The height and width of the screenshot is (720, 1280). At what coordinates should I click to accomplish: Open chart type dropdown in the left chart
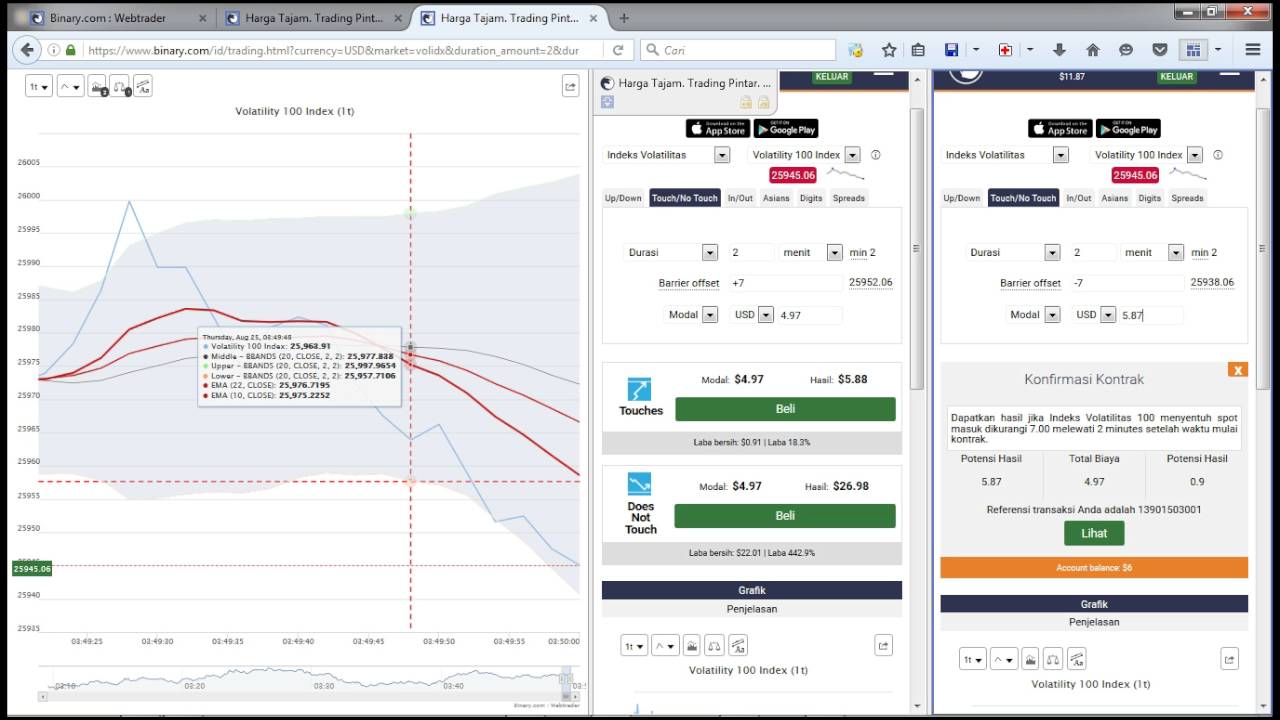coord(70,87)
